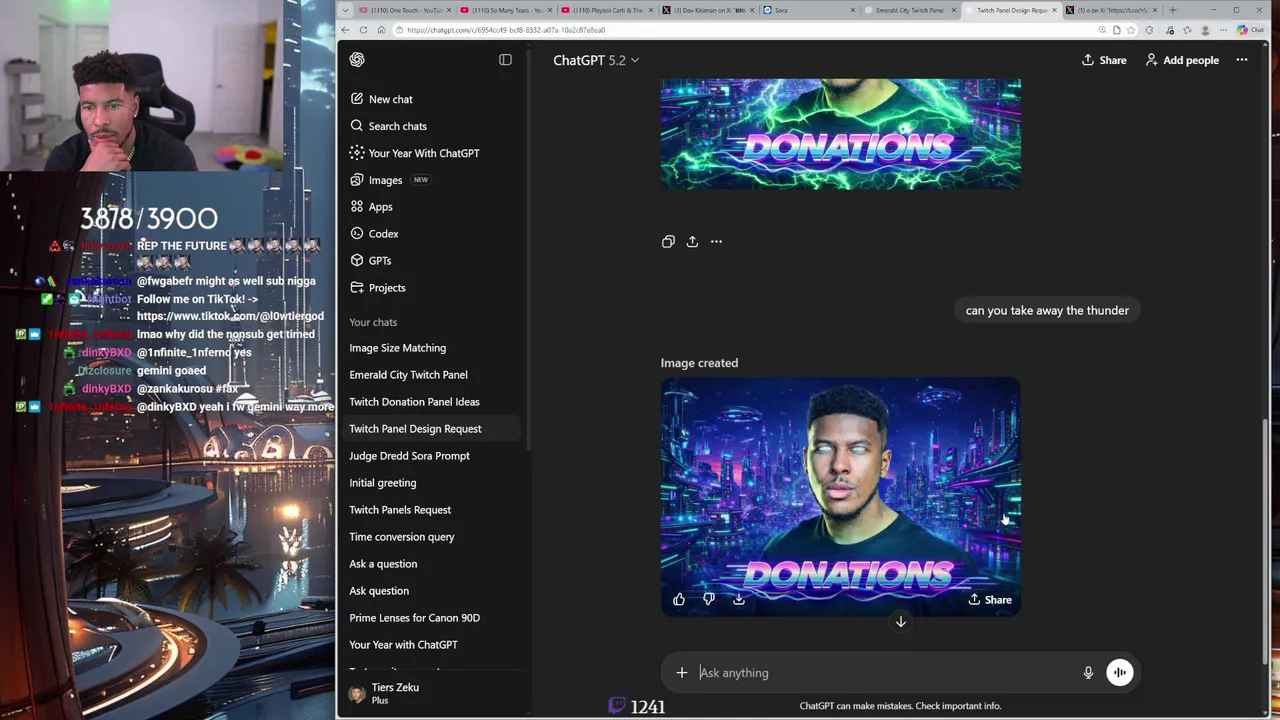Open Initial greeting chat
Image resolution: width=1280 pixels, height=720 pixels.
(383, 483)
